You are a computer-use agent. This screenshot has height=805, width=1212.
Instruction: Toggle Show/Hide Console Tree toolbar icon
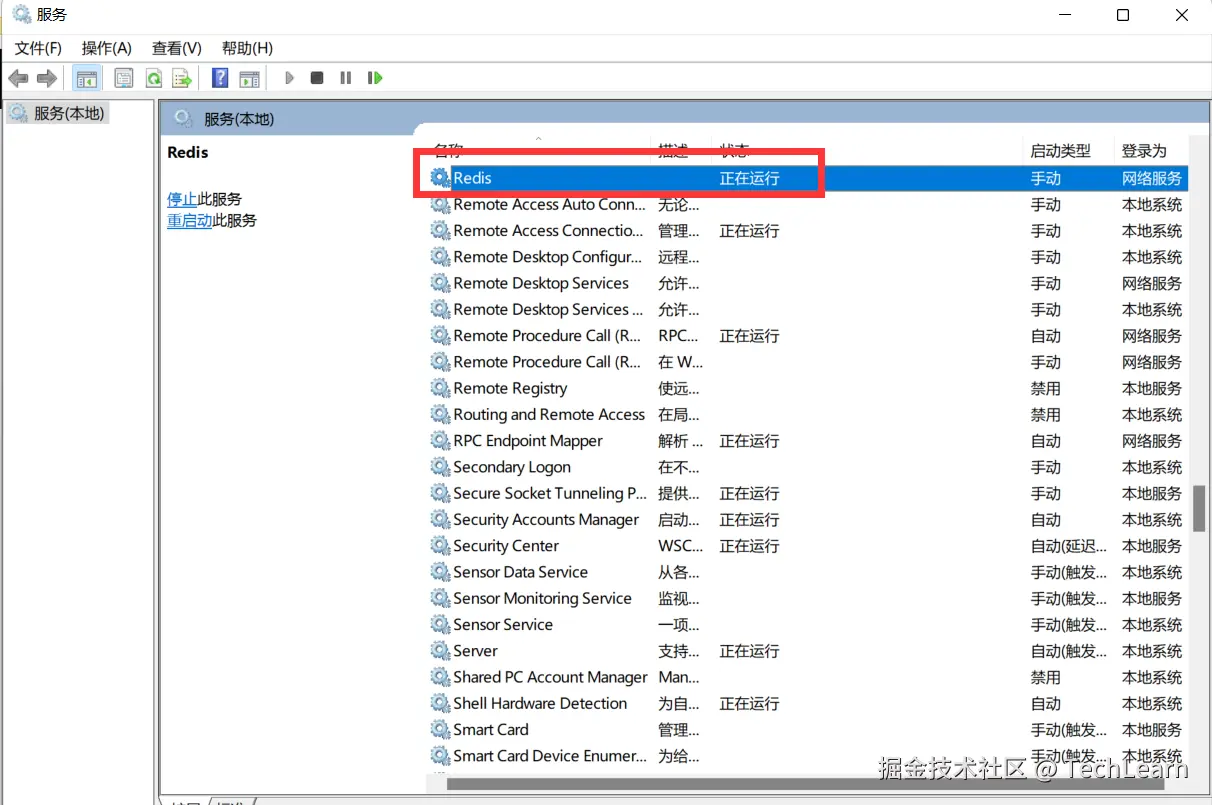[x=87, y=78]
